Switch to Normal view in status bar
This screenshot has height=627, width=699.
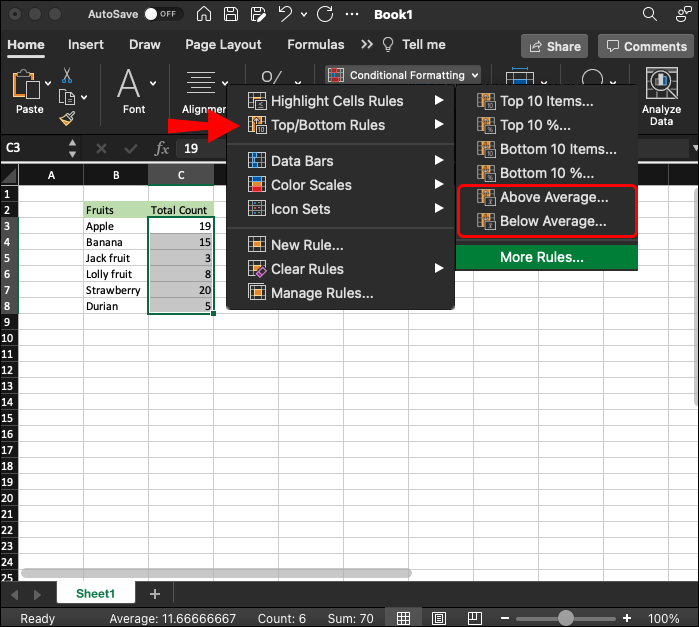[x=403, y=618]
